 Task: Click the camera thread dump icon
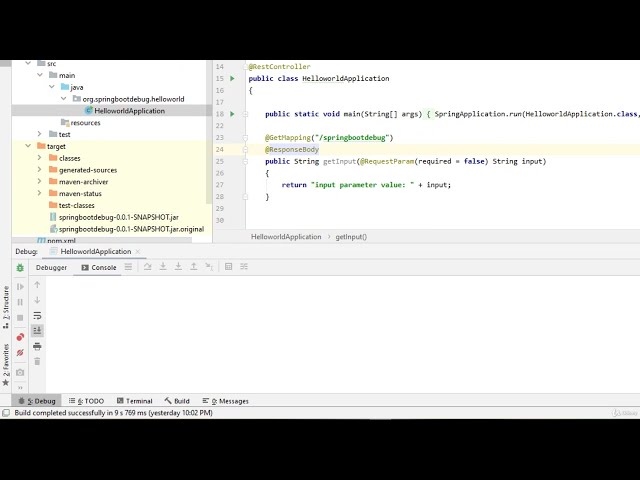pos(20,372)
